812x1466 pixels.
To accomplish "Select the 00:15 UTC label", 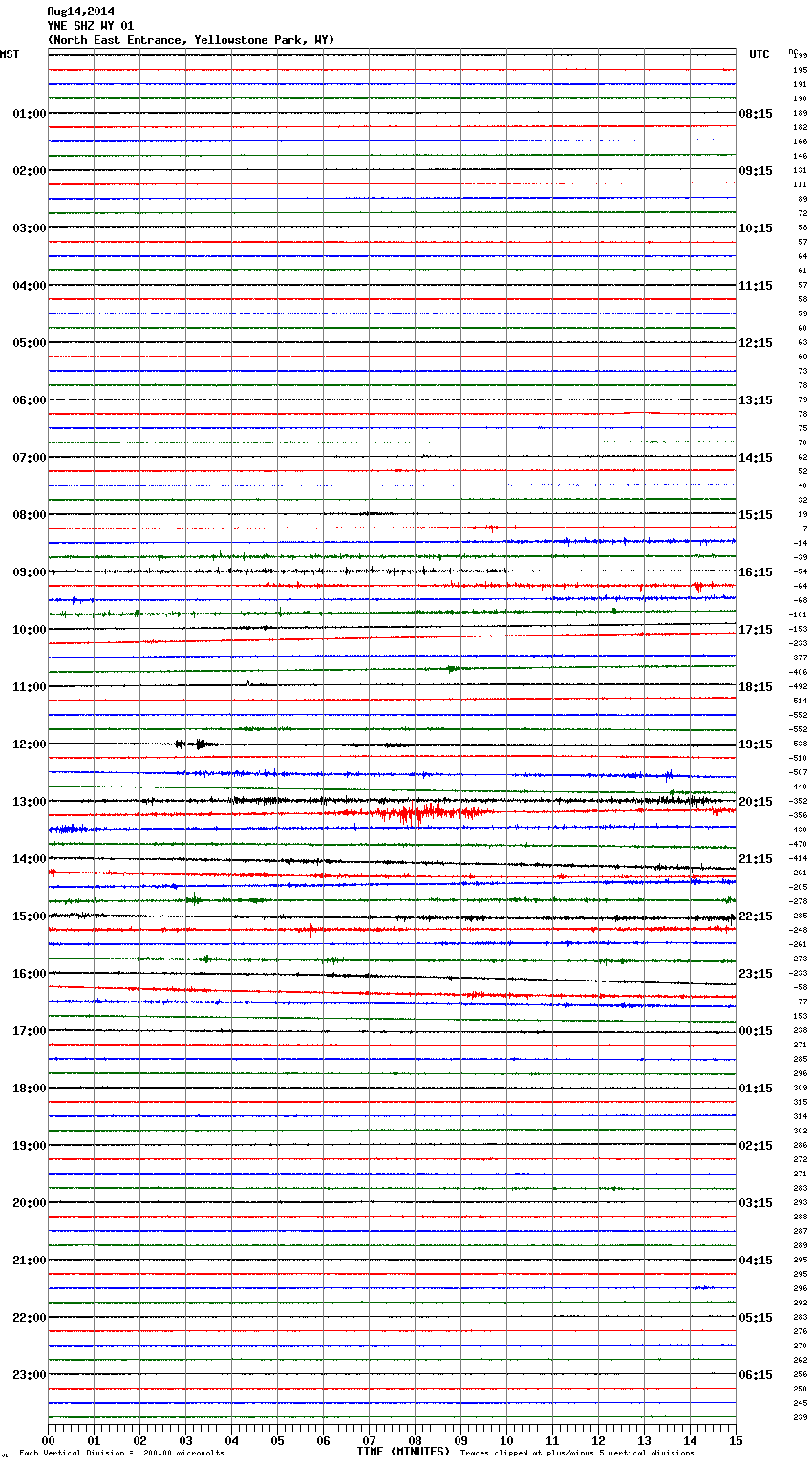I will (x=756, y=1031).
